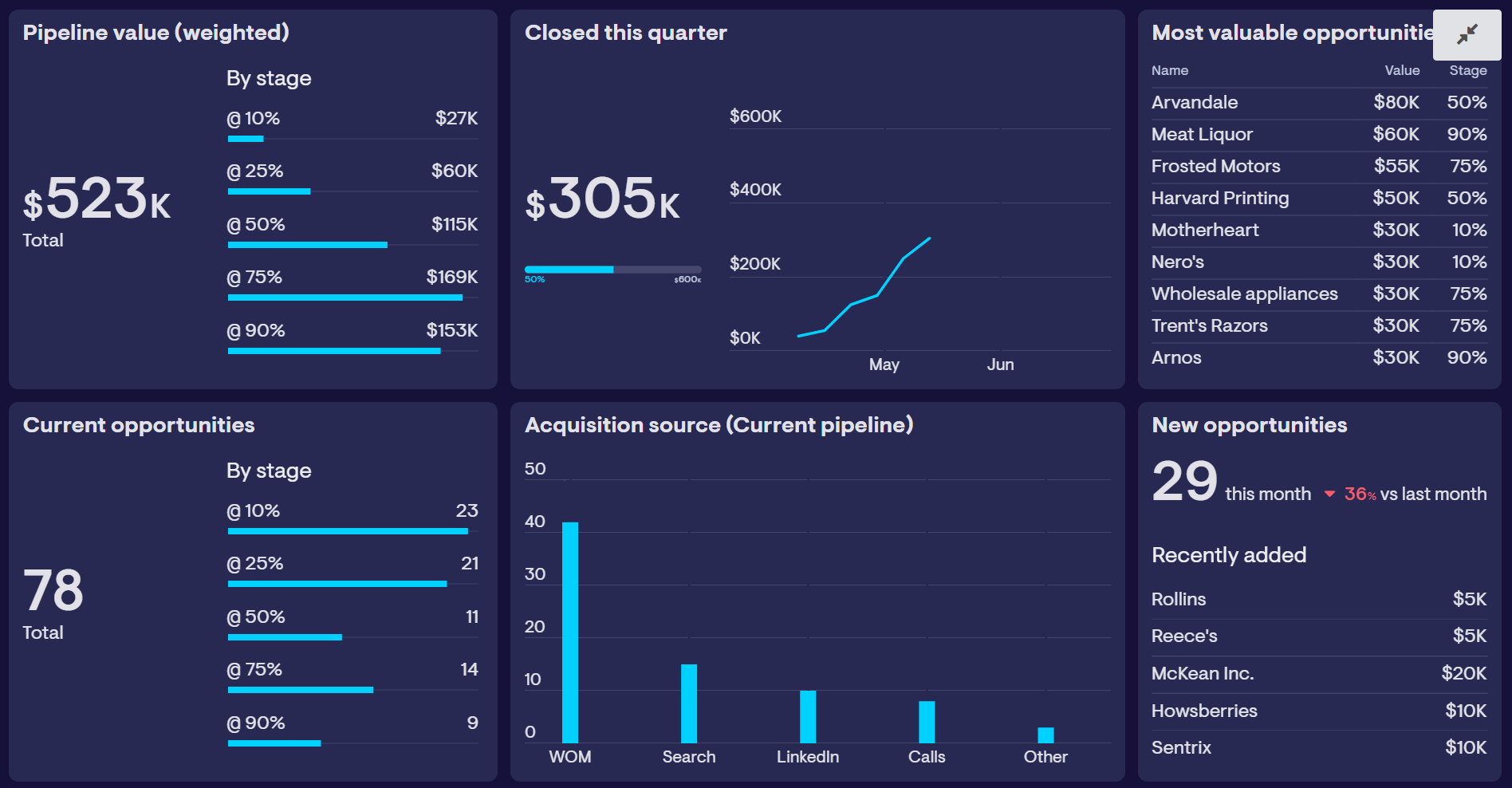Viewport: 1512px width, 788px height.
Task: Click the Pipeline value (weighted) panel title
Action: click(156, 33)
